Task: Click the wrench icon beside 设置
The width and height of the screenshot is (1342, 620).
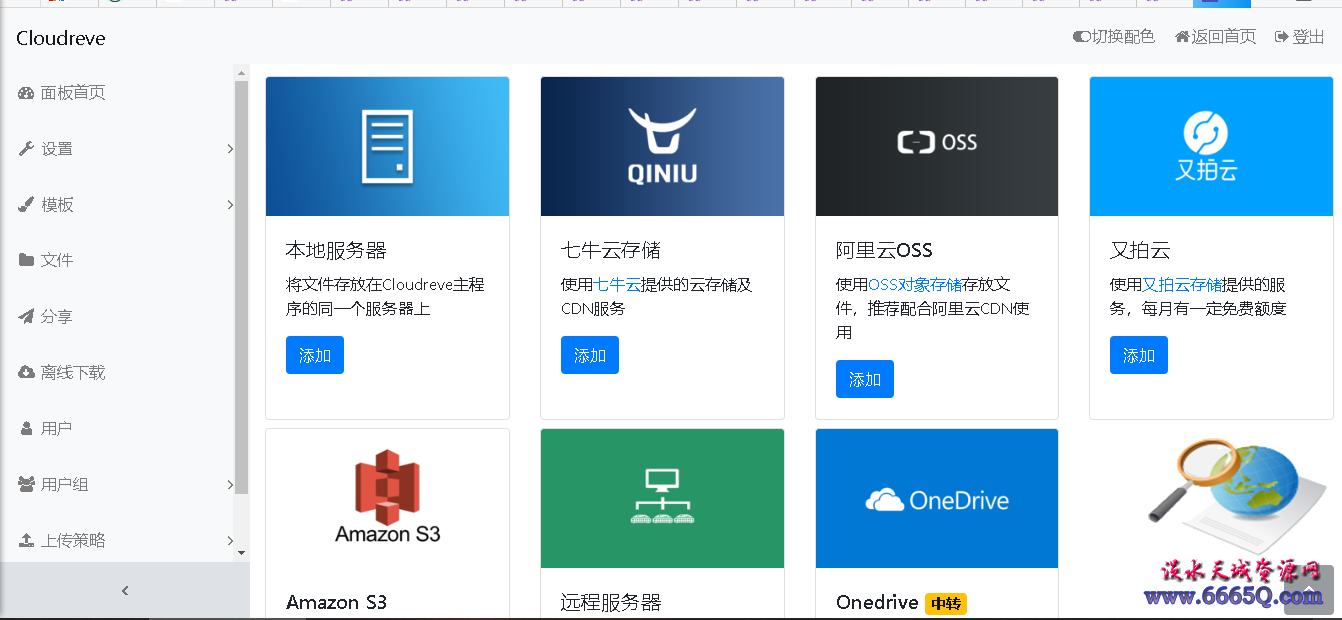Action: tap(26, 149)
